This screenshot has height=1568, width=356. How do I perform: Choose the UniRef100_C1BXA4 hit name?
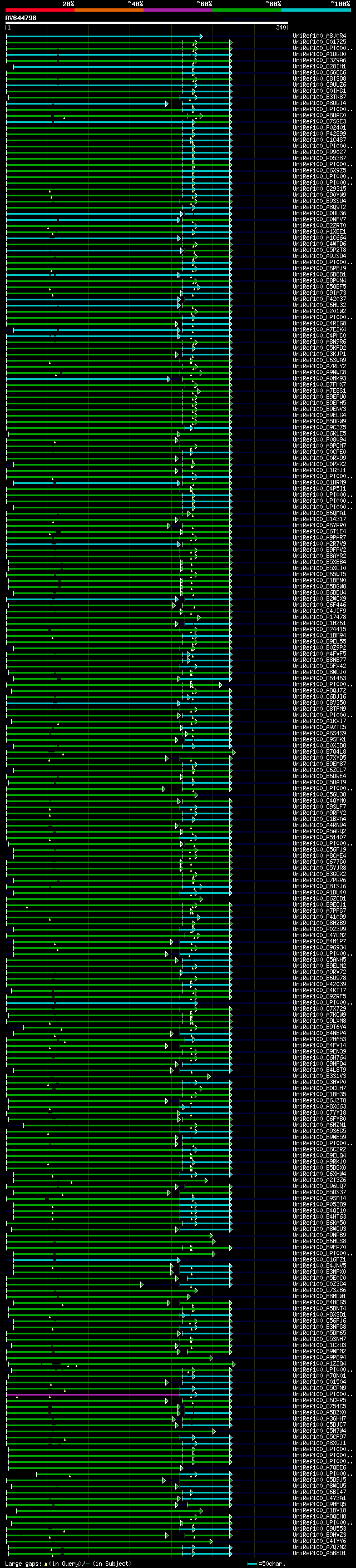tap(319, 819)
